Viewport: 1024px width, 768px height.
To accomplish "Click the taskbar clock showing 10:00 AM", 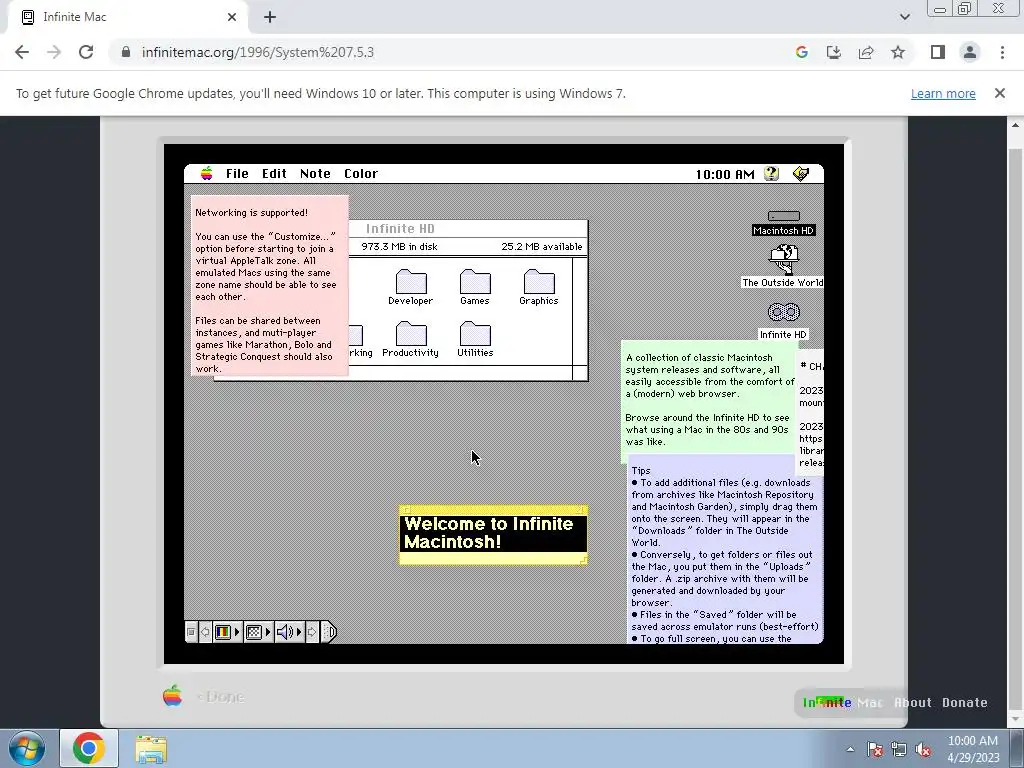I will (x=972, y=749).
